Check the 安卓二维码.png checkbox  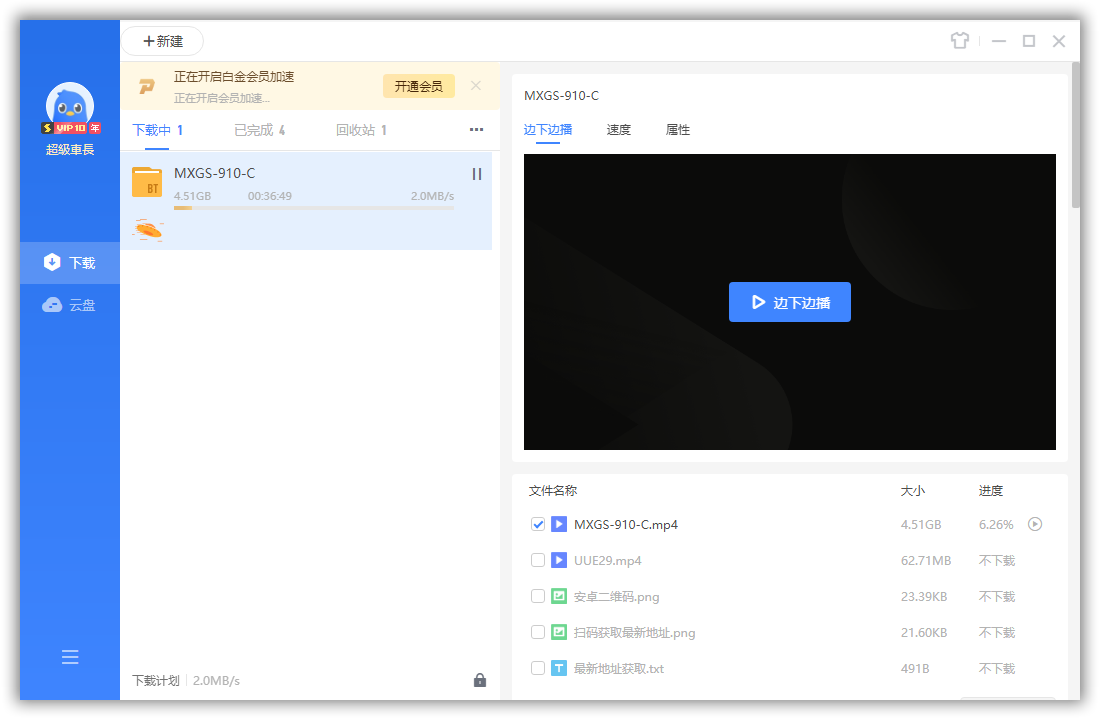click(x=537, y=596)
